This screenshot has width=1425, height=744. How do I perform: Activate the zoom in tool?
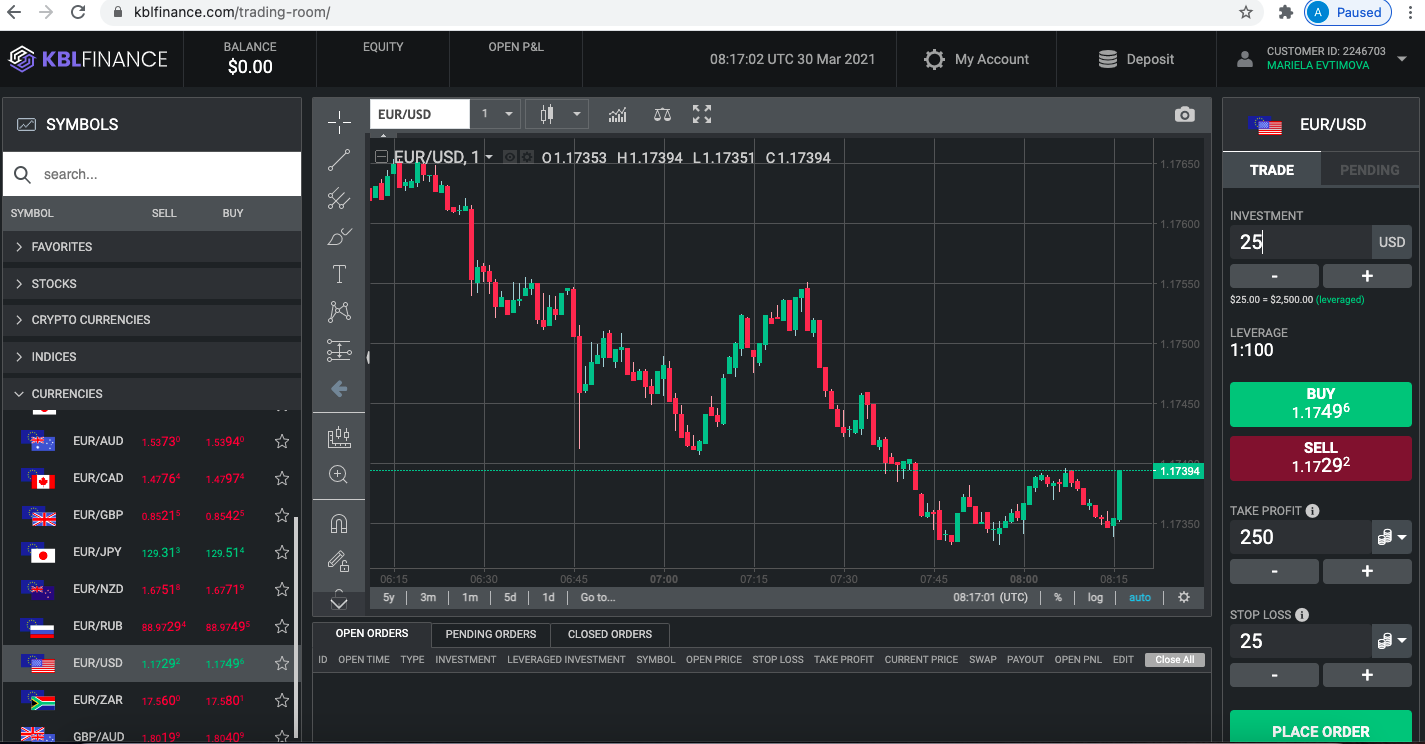[x=339, y=475]
